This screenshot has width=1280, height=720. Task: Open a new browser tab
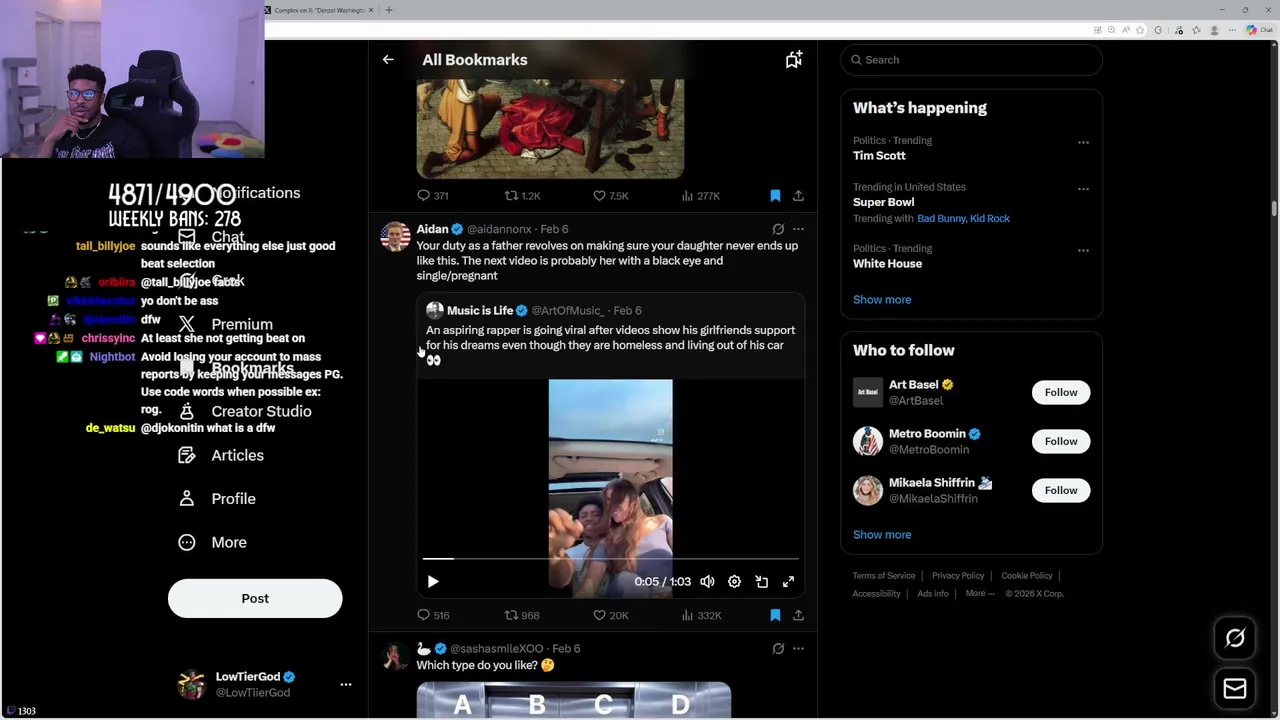(x=389, y=10)
